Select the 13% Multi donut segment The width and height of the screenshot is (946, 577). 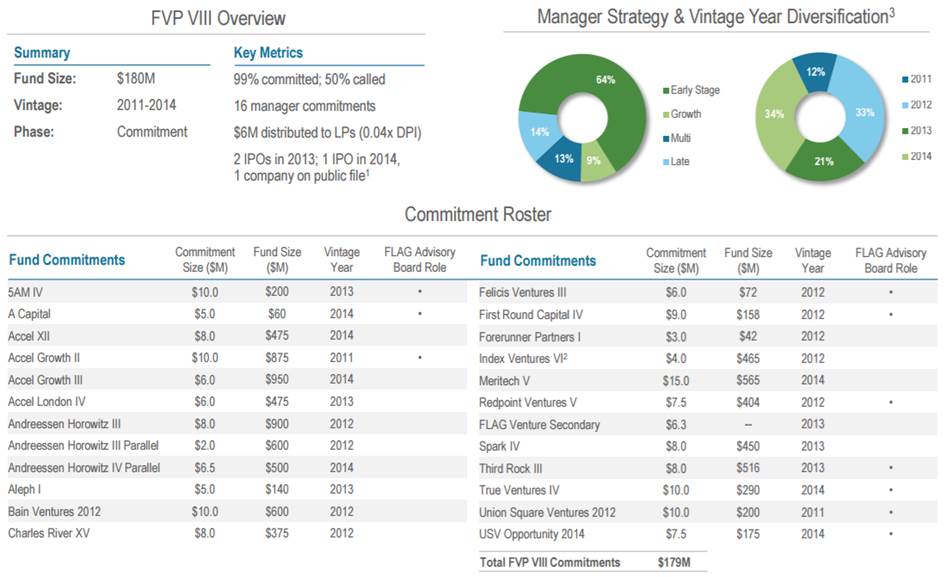562,159
